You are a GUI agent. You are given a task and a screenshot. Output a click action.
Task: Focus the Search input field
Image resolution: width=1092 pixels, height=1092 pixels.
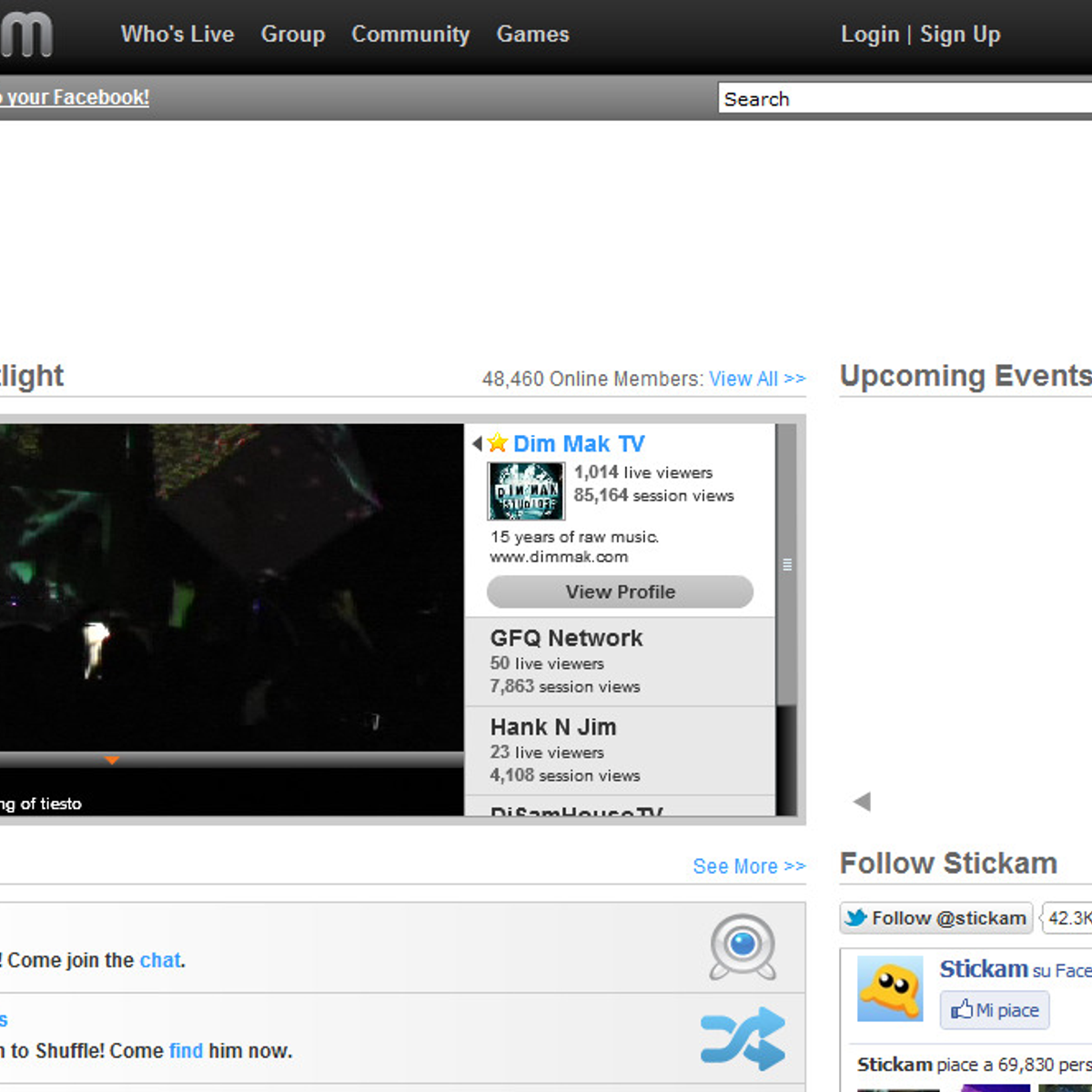pos(905,98)
